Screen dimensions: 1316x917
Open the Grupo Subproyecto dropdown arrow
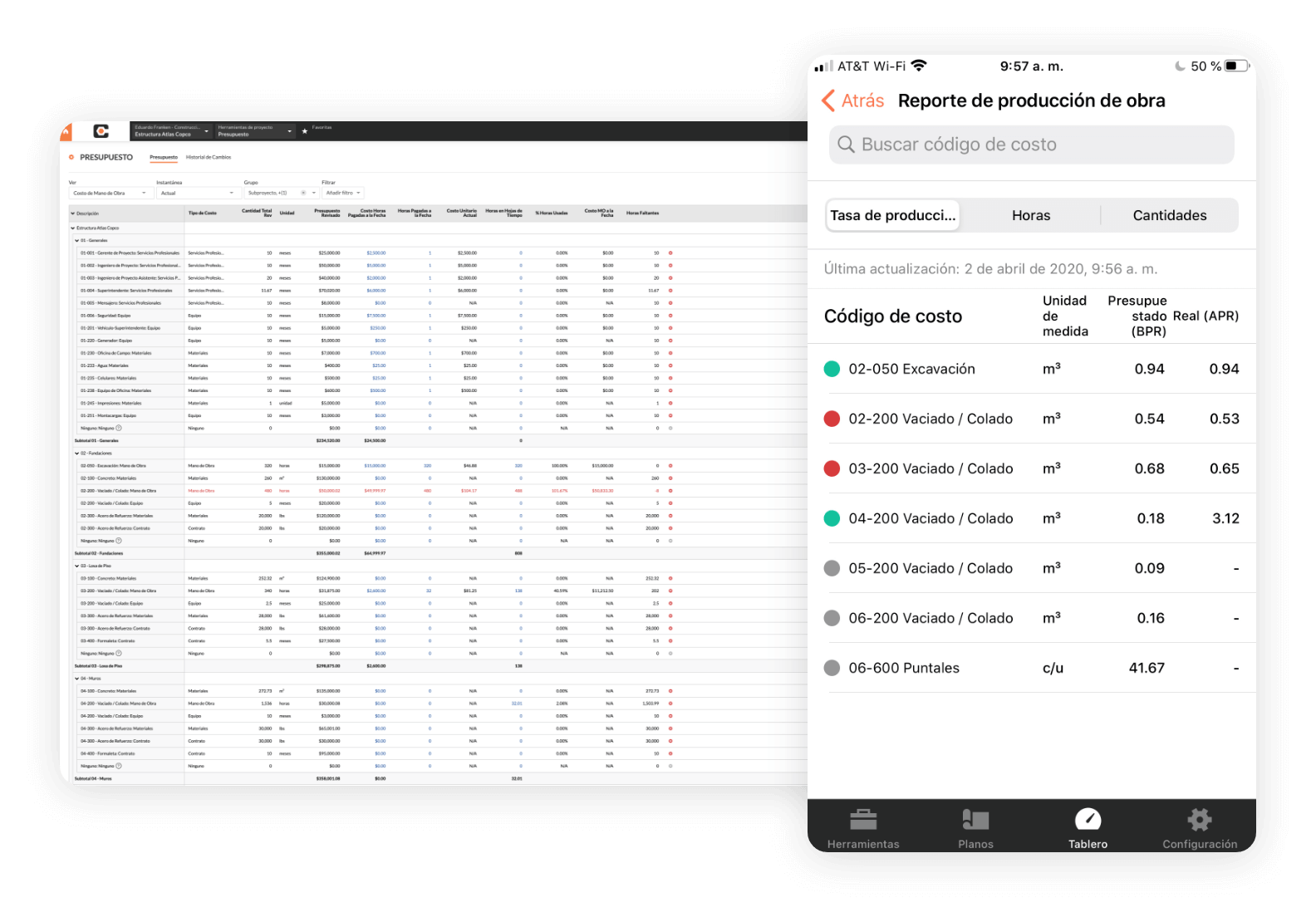click(x=314, y=193)
